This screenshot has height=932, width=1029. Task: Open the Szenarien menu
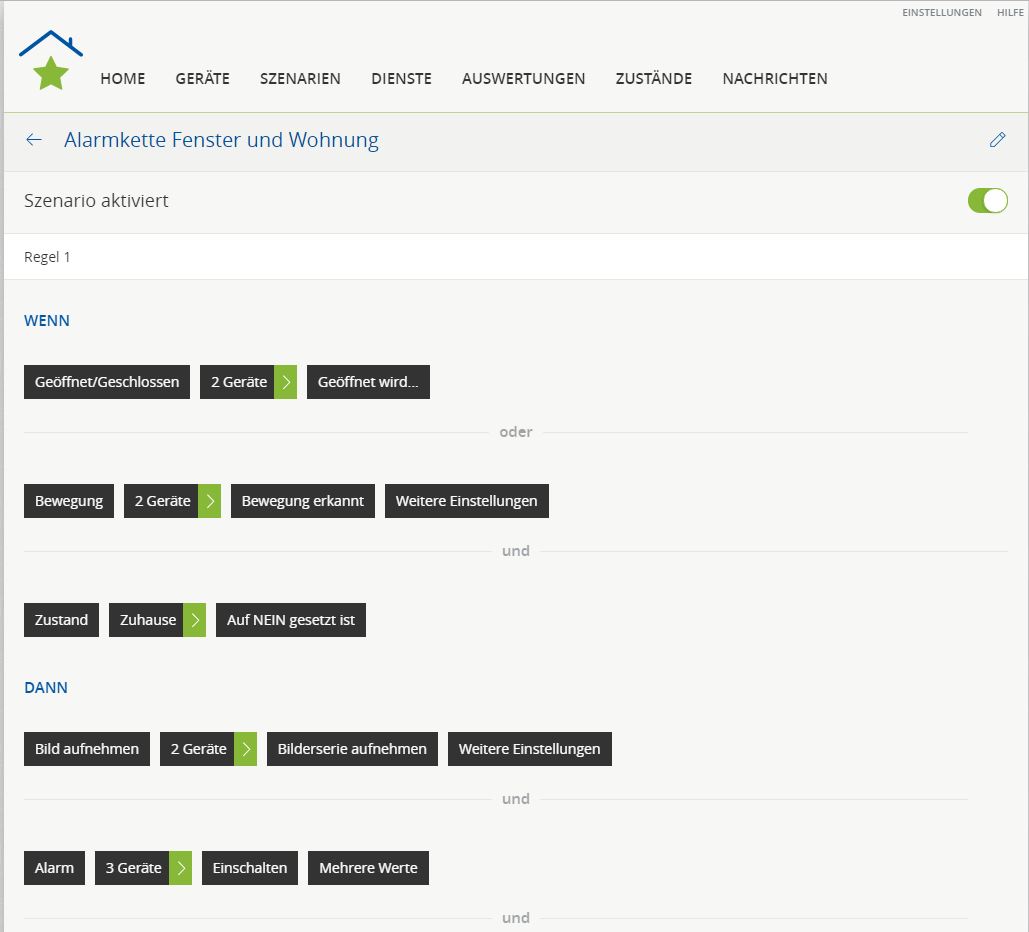click(x=300, y=79)
